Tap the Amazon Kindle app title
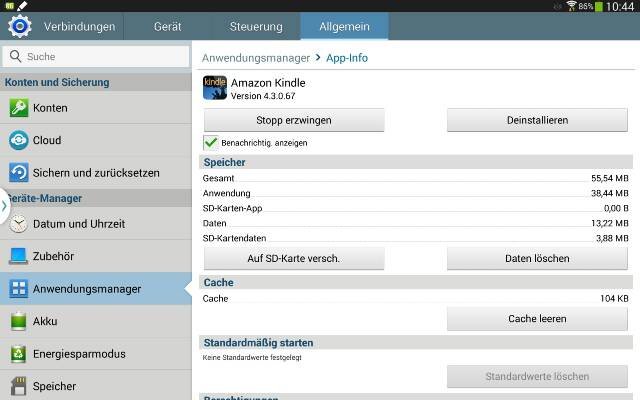 268,83
